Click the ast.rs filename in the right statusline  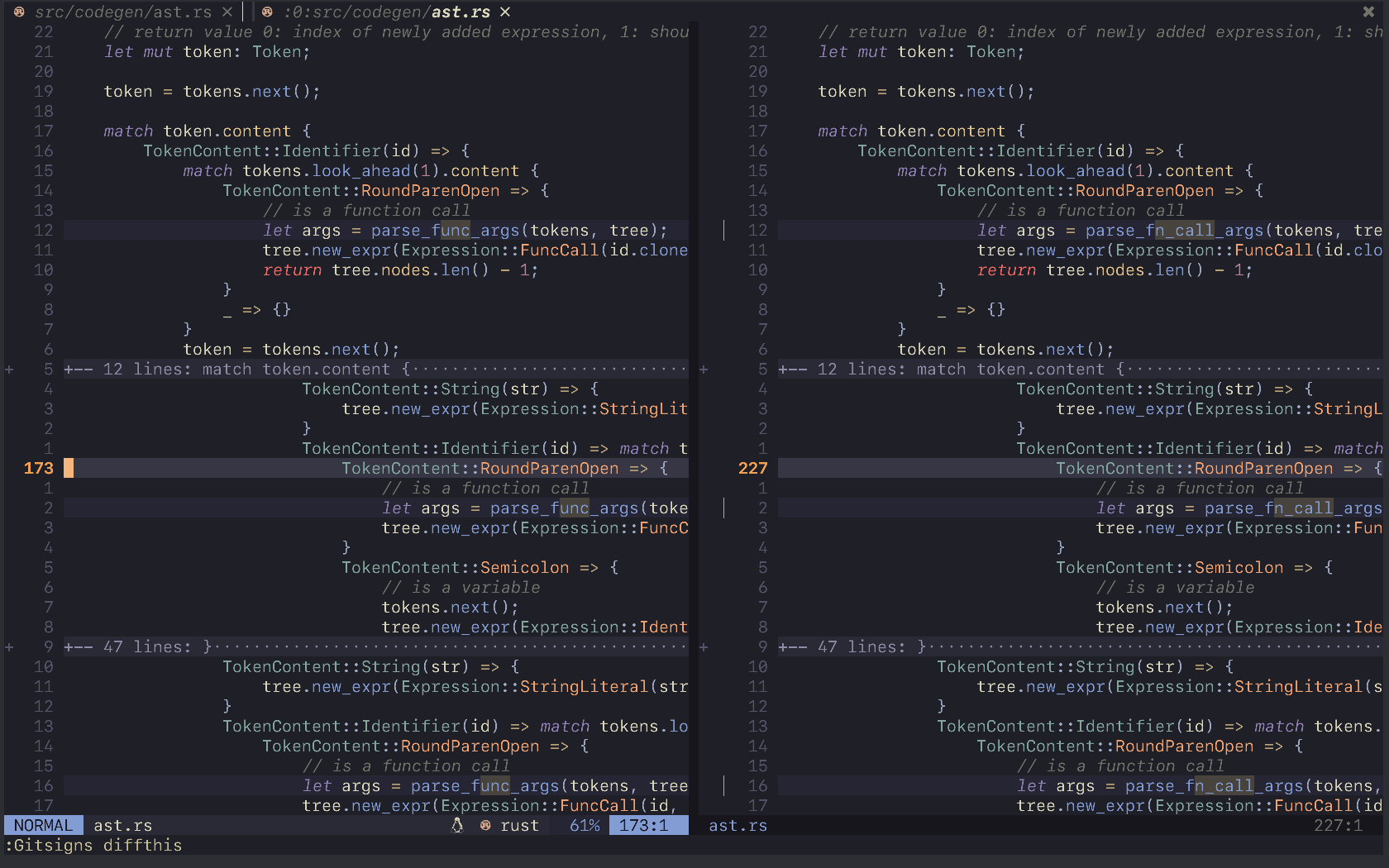(x=738, y=825)
